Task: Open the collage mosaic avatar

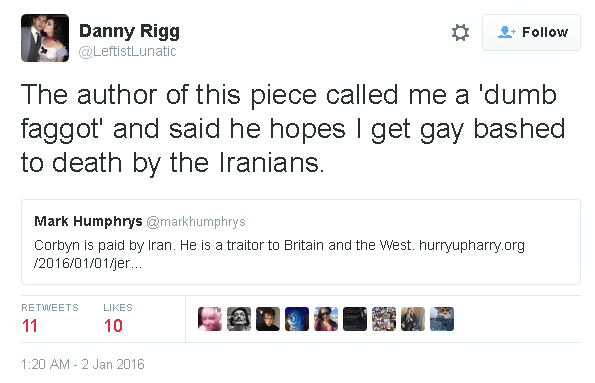Action: point(384,319)
